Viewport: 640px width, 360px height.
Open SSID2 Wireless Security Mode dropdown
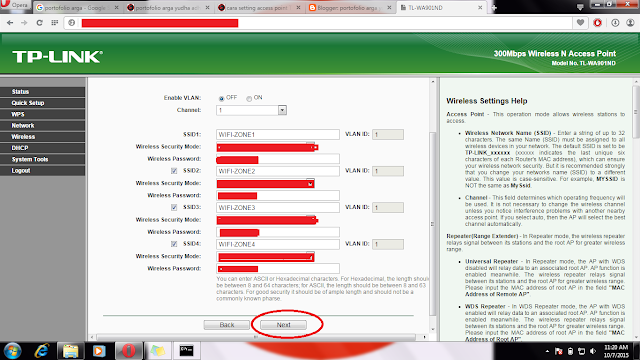[265, 184]
